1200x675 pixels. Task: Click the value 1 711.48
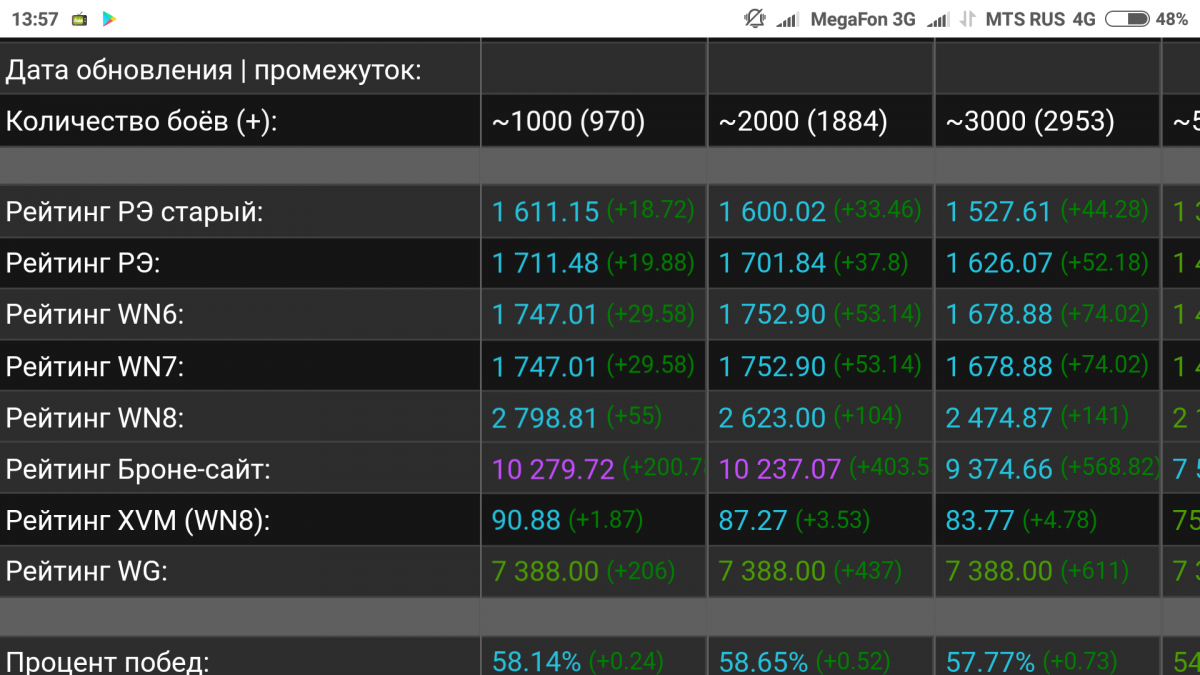coord(545,263)
